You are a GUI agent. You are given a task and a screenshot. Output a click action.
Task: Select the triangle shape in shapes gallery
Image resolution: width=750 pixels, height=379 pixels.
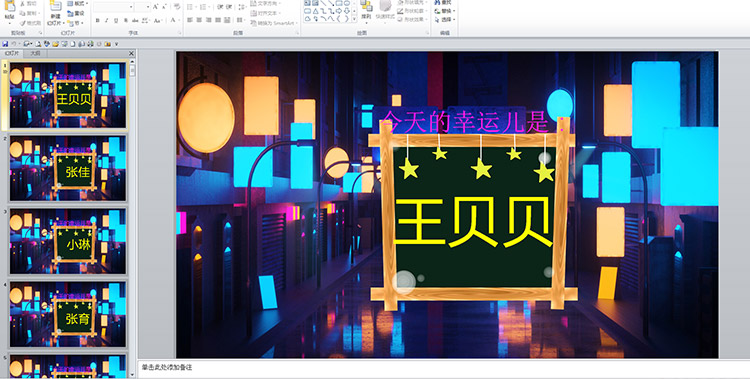tap(316, 11)
